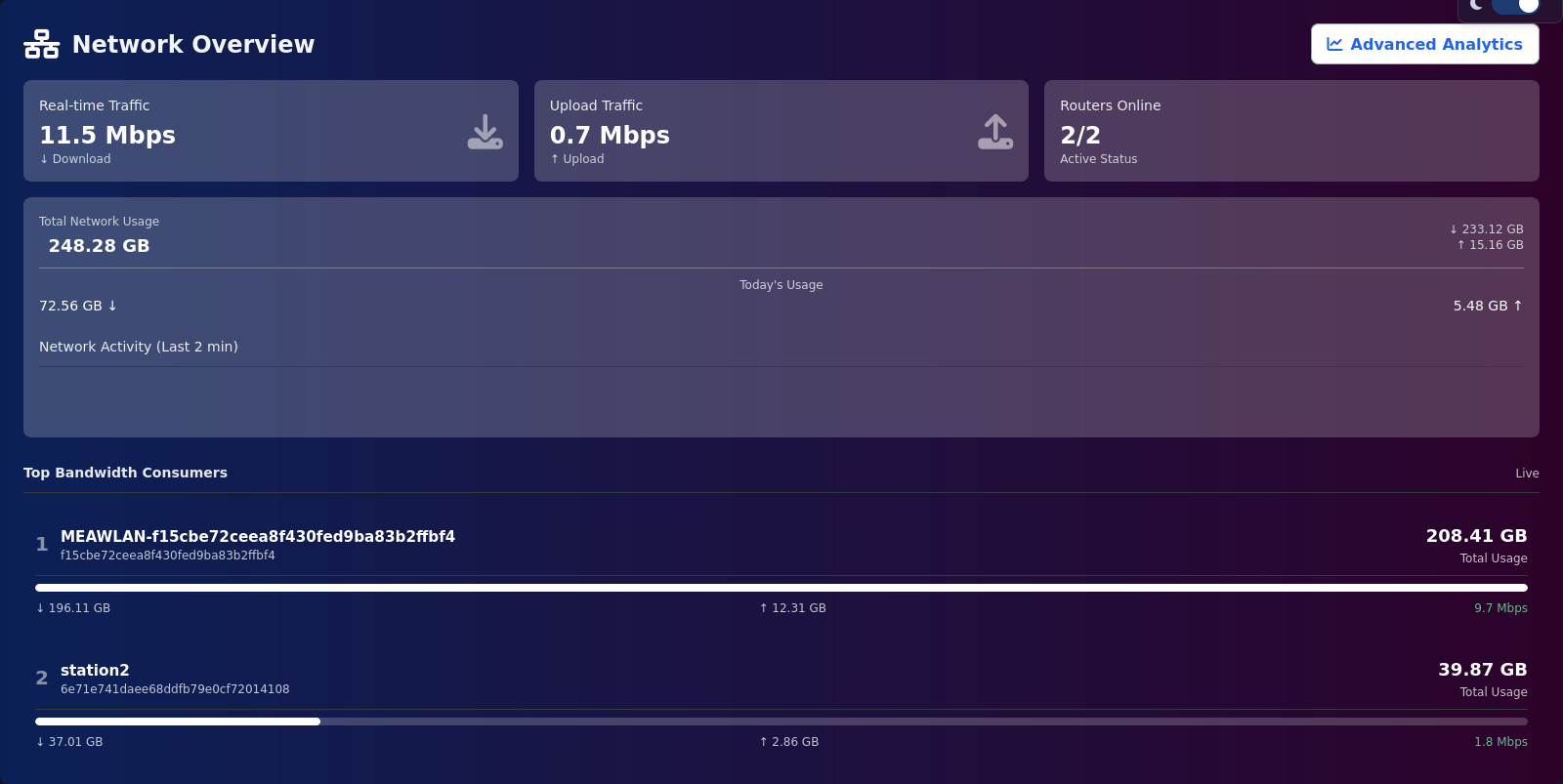Click the down arrow next to 72.56 GB

(111, 306)
